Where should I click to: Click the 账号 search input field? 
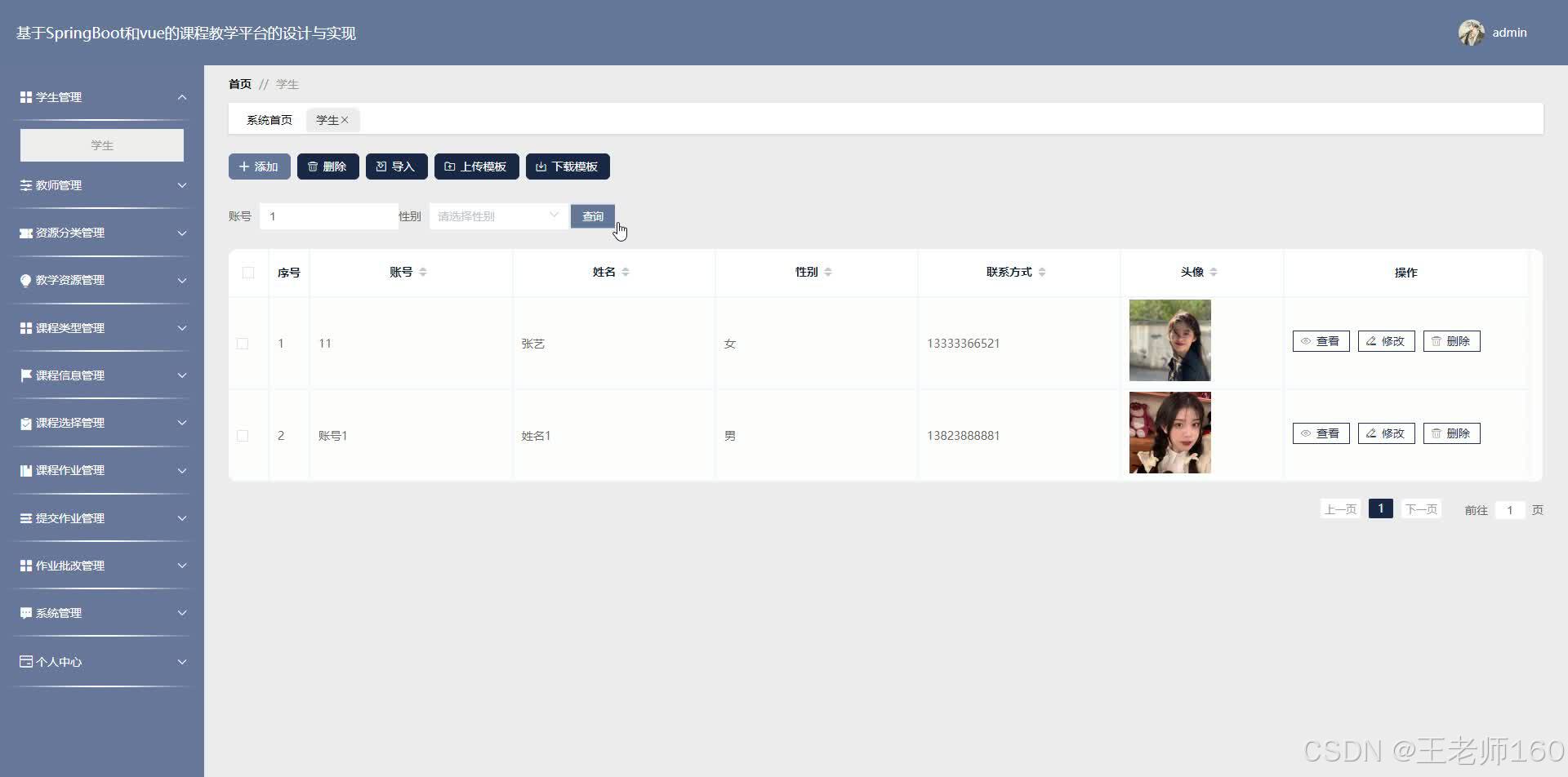(x=329, y=216)
